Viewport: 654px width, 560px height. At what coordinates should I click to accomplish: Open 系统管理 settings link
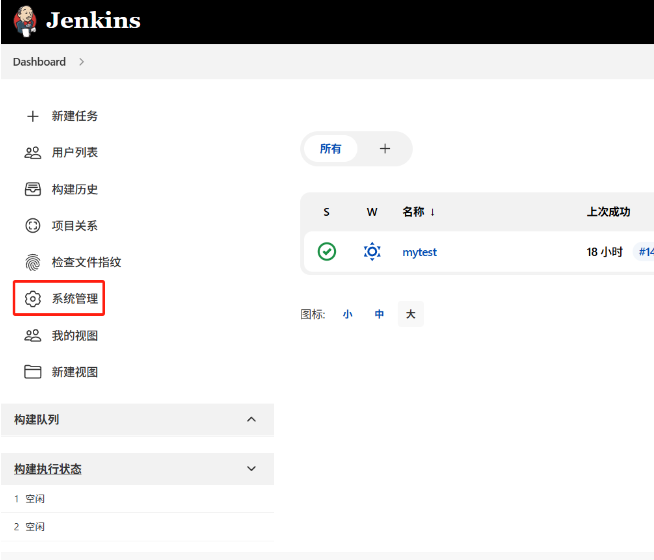(x=75, y=299)
